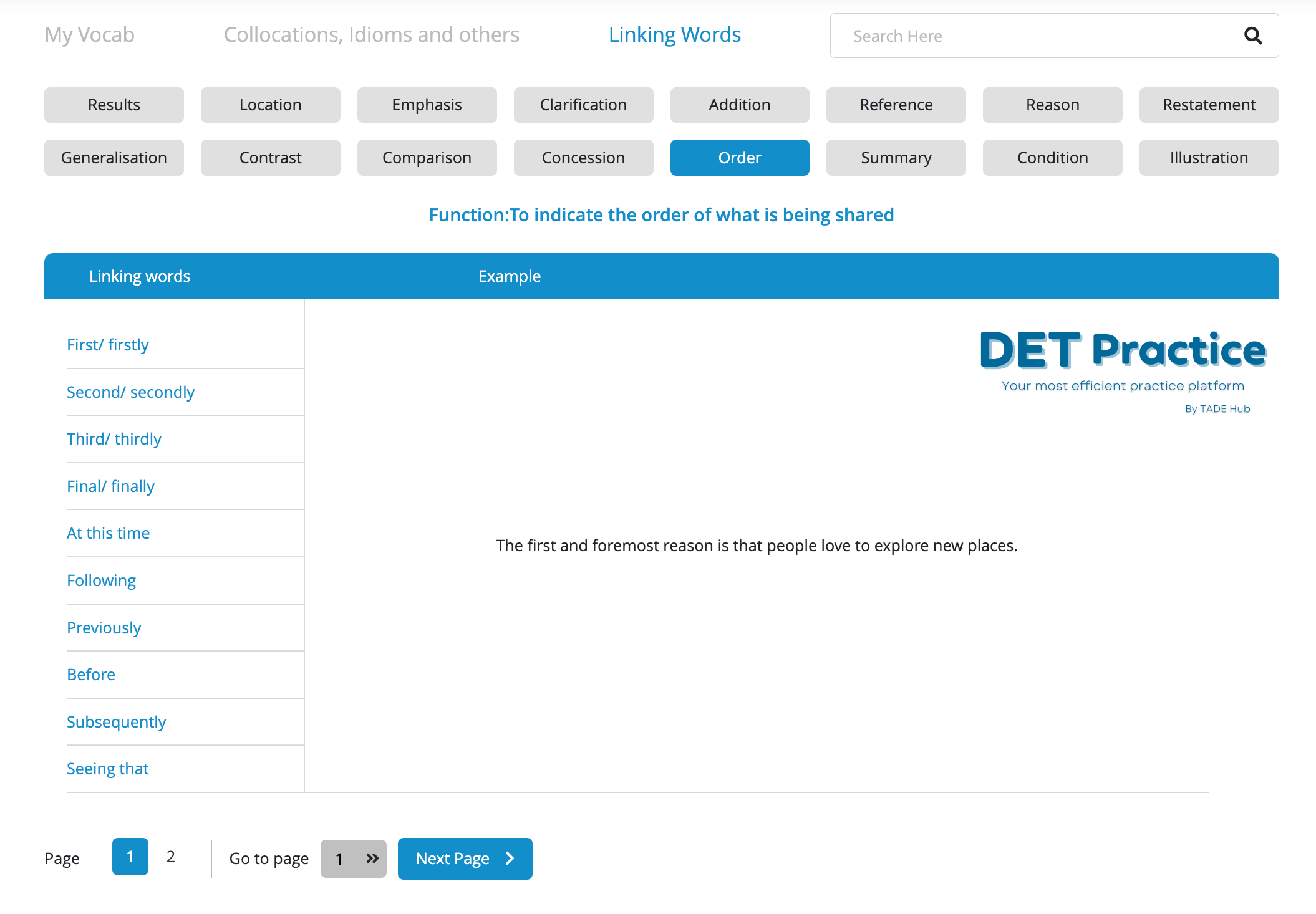The image size is (1316, 914).
Task: Select the Comparison category button
Action: click(426, 157)
